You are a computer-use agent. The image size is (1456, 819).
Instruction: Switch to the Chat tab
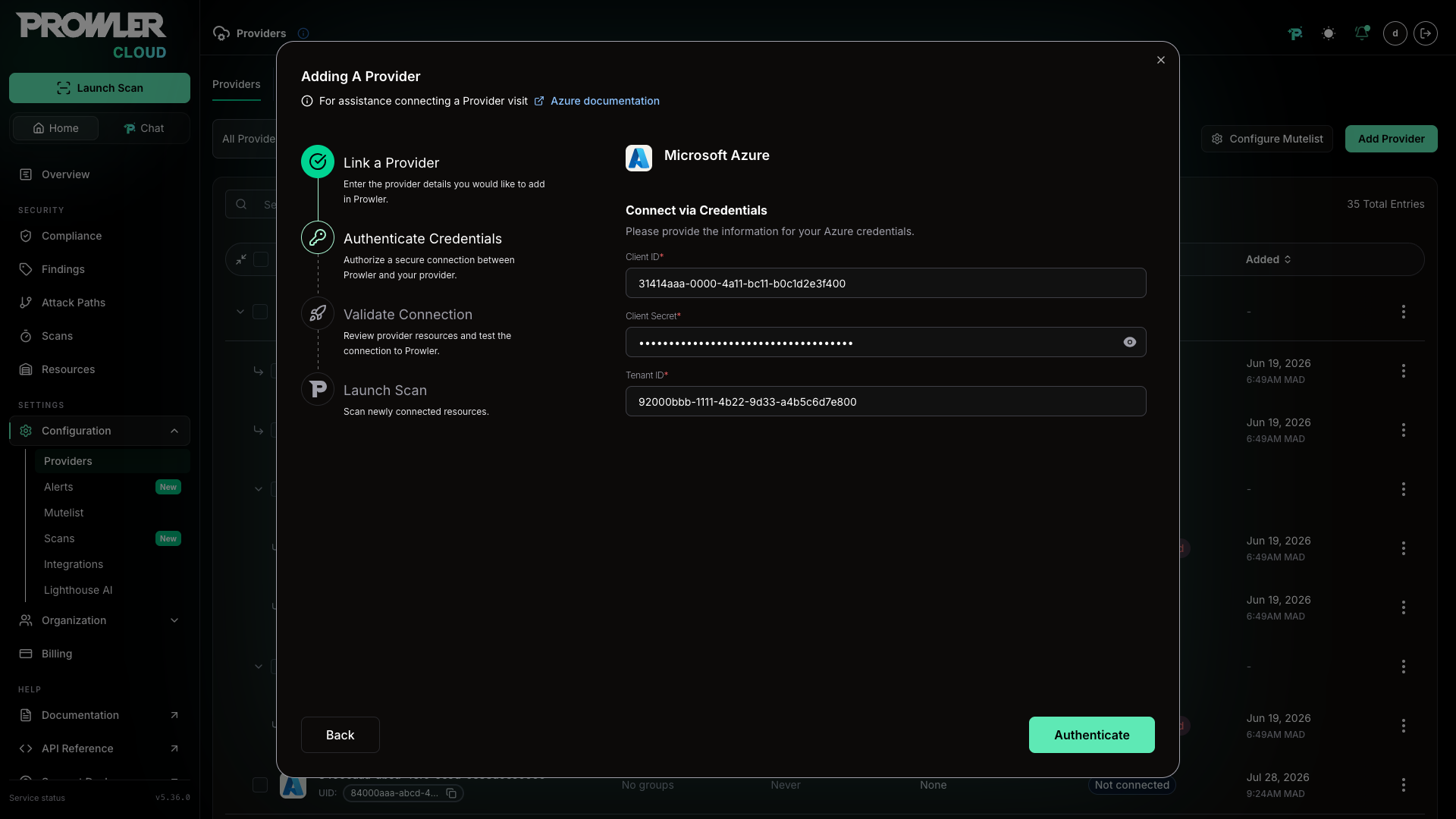[x=143, y=128]
